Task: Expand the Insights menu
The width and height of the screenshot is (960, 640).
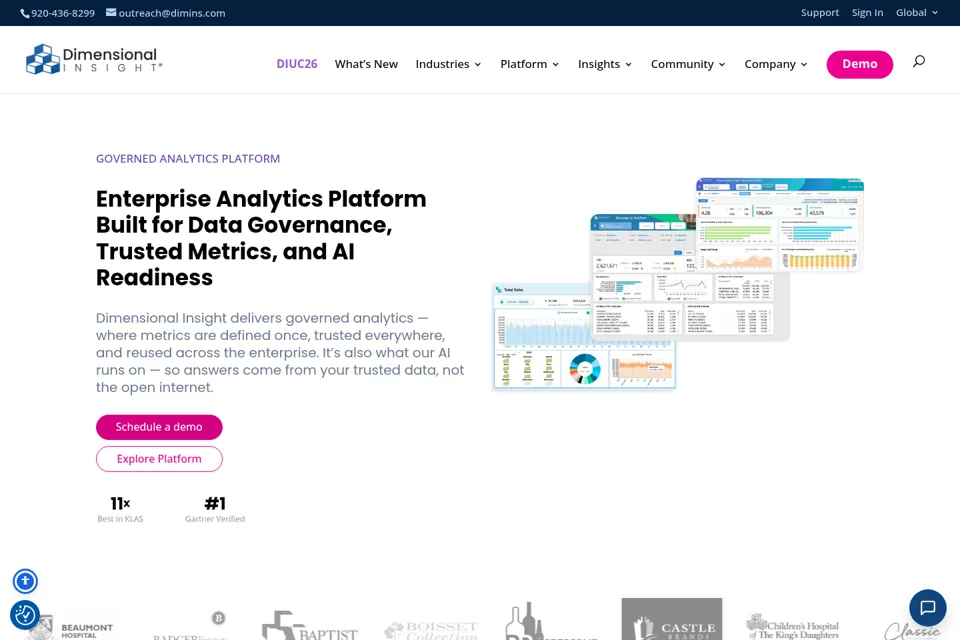Action: 605,64
